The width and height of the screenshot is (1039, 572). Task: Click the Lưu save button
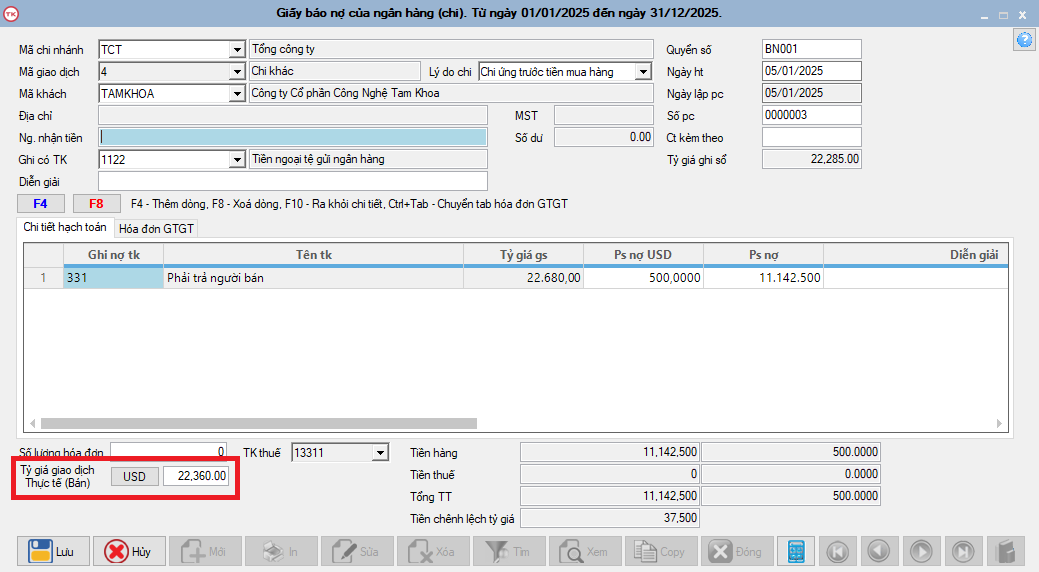(54, 551)
